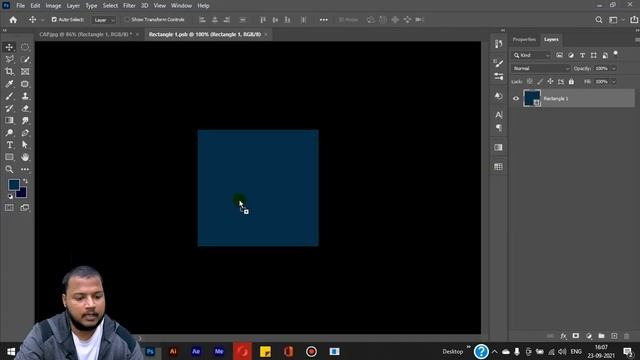Select the Path Selection tool
The image size is (640, 360).
[x=25, y=145]
